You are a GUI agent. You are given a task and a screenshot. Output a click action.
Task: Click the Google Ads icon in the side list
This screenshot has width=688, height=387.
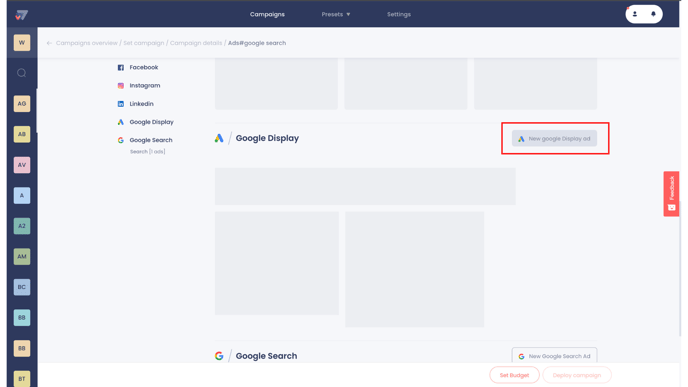point(121,122)
